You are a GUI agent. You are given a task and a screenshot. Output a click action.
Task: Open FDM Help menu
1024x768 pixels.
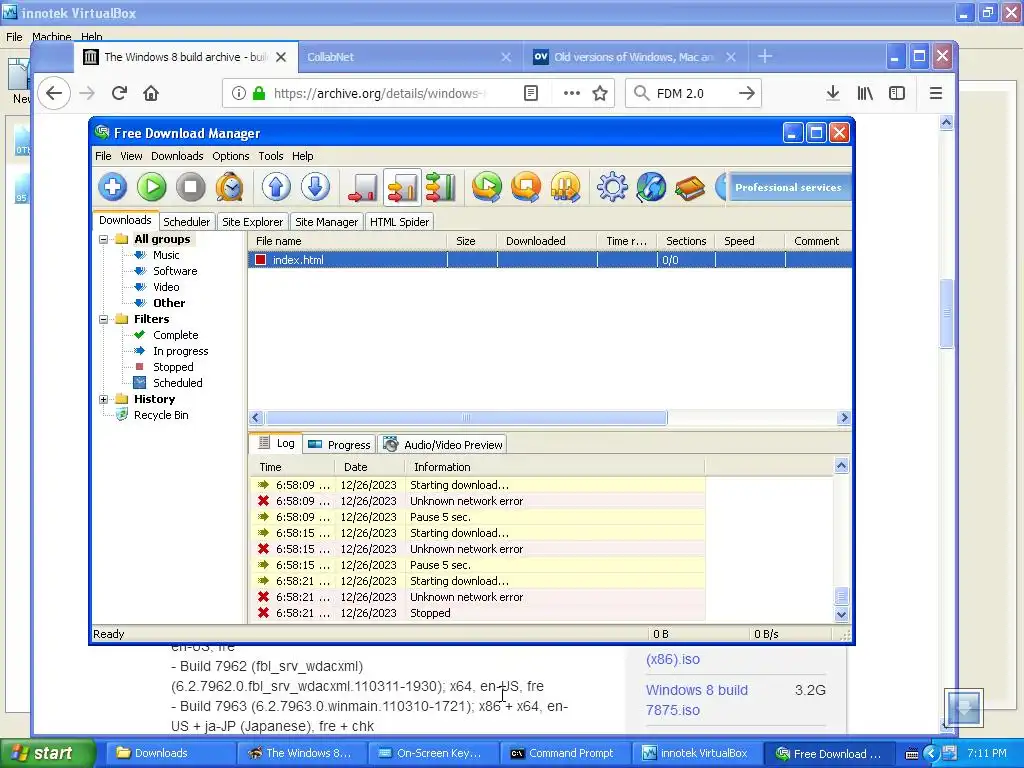[302, 156]
